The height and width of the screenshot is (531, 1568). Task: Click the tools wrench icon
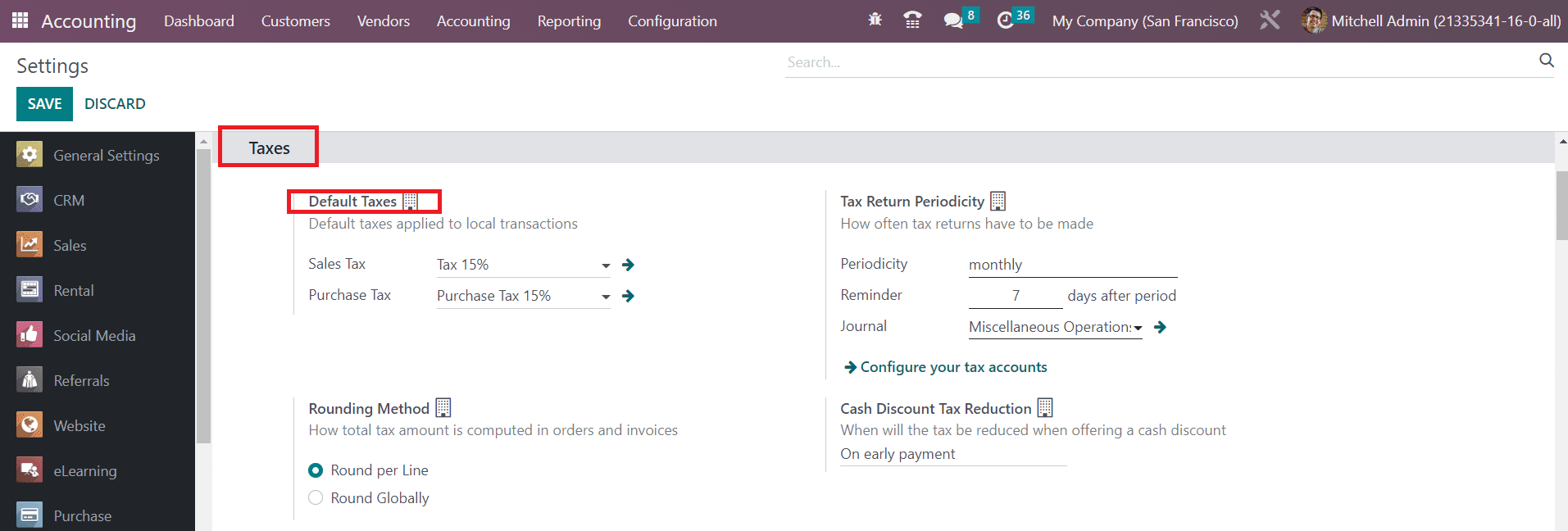pyautogui.click(x=1270, y=20)
